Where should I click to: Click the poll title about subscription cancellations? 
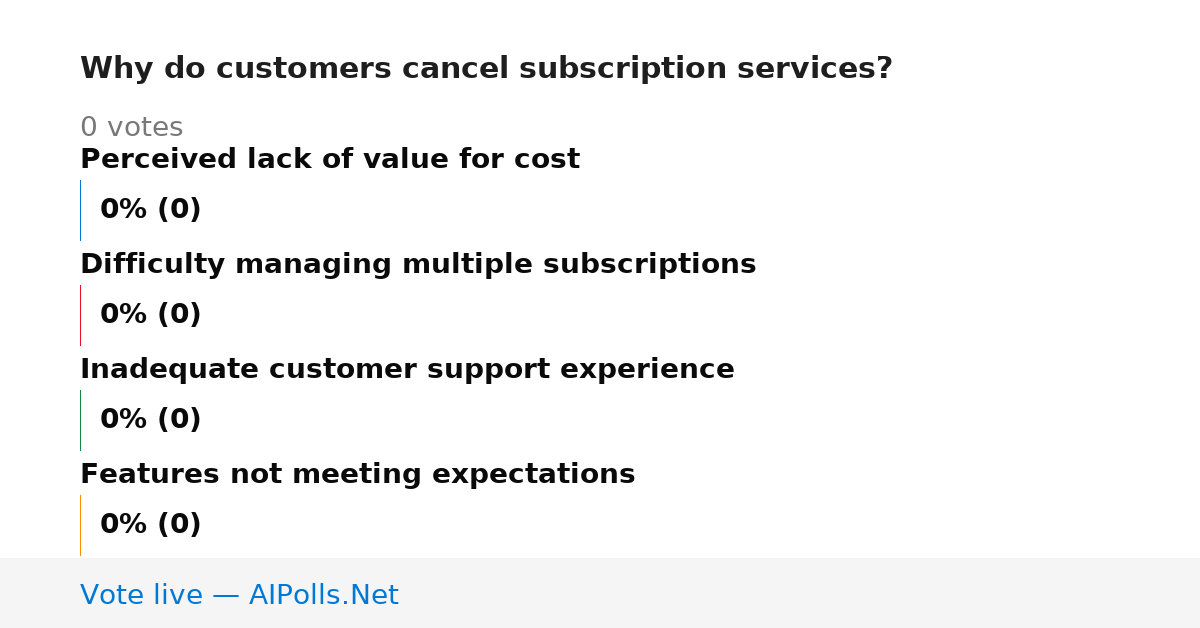tap(486, 69)
